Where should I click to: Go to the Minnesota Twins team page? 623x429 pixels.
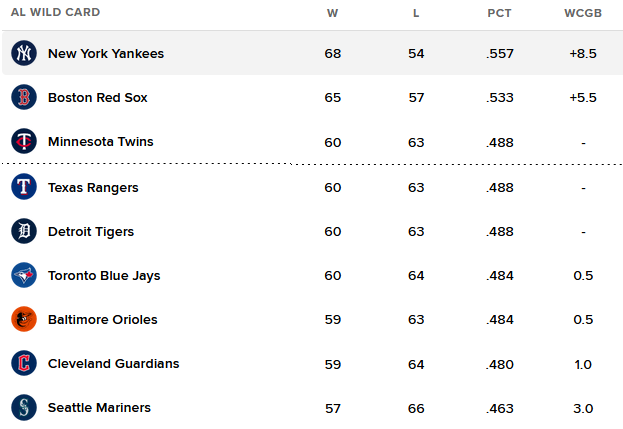pos(101,142)
